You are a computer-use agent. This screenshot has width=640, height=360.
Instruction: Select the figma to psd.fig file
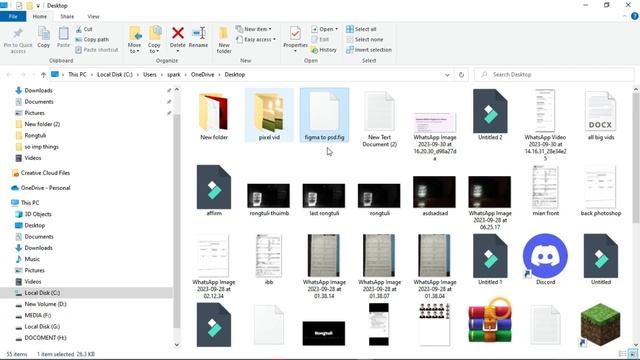pos(324,115)
